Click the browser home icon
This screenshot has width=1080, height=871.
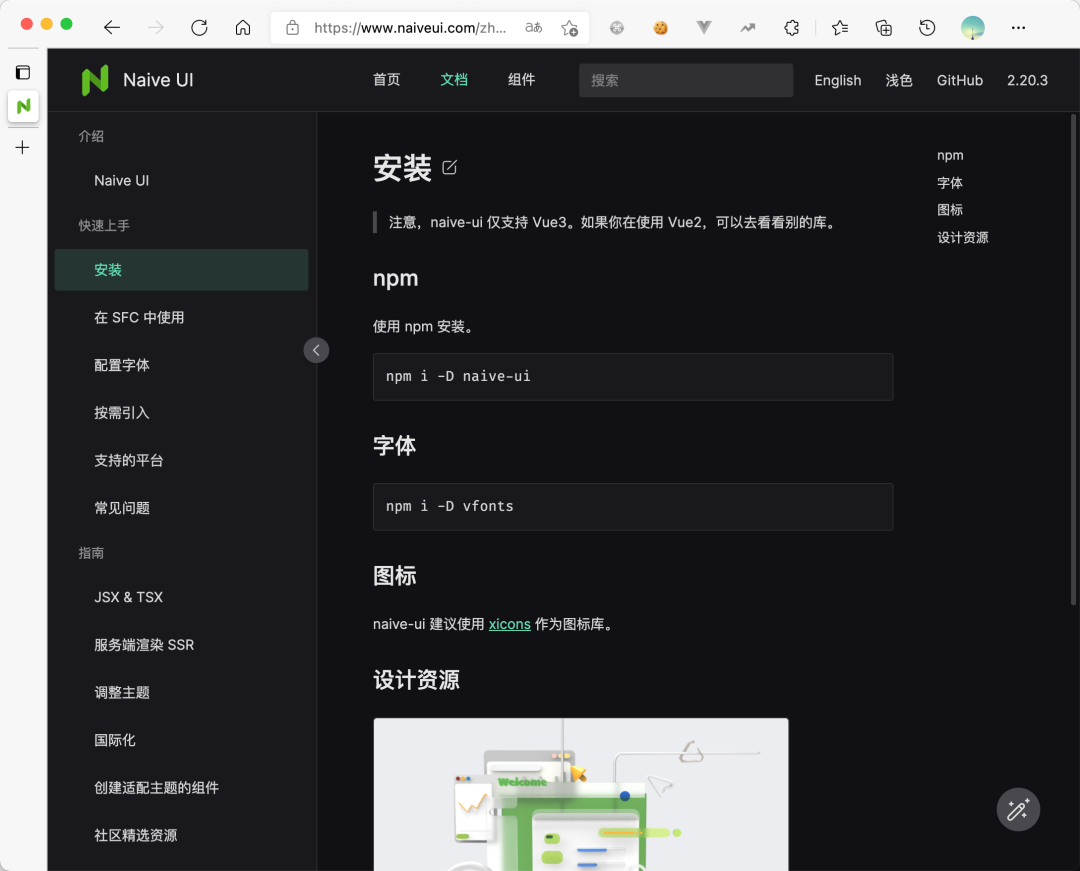(243, 27)
